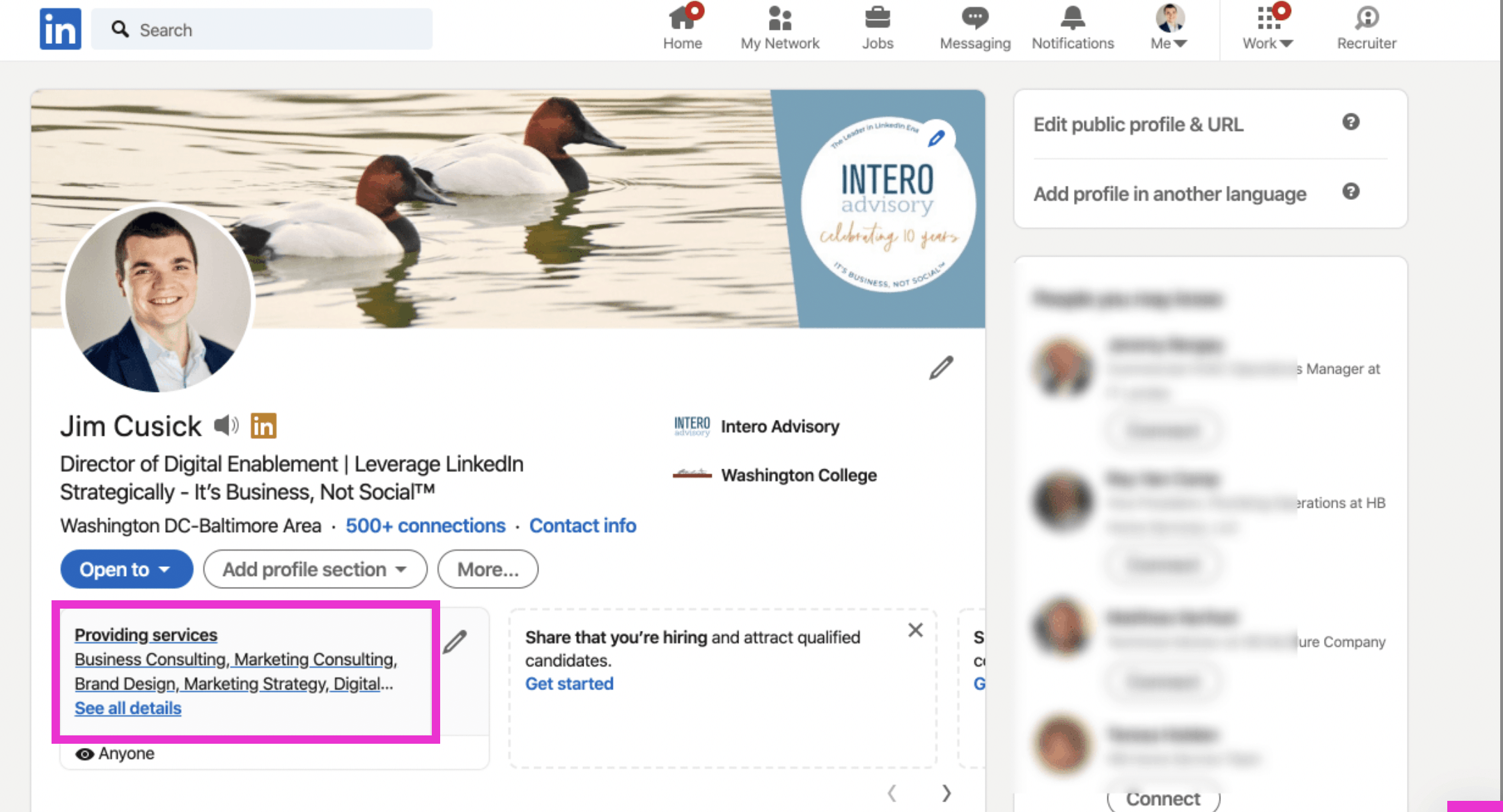
Task: View Notifications
Action: point(1073,28)
